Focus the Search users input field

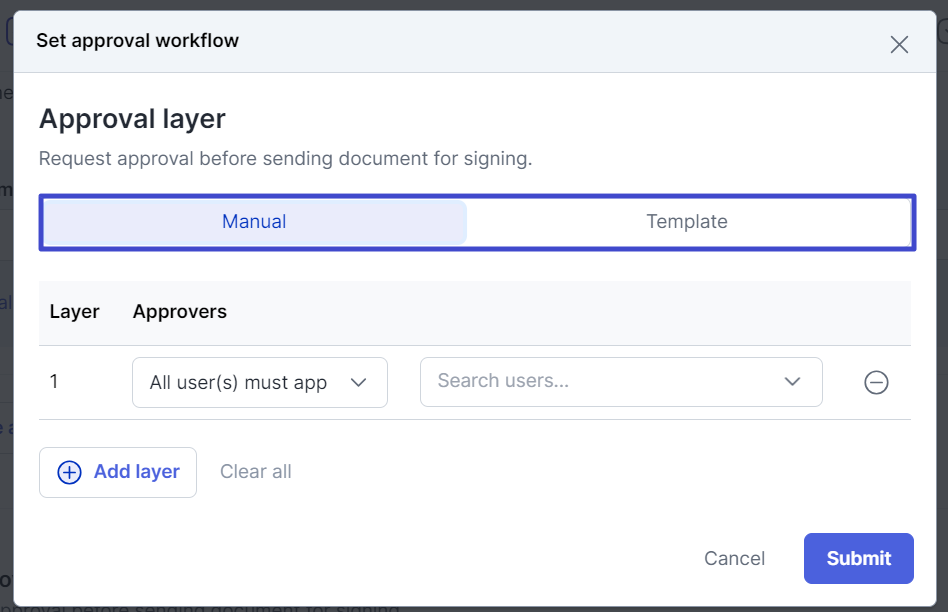[600, 381]
